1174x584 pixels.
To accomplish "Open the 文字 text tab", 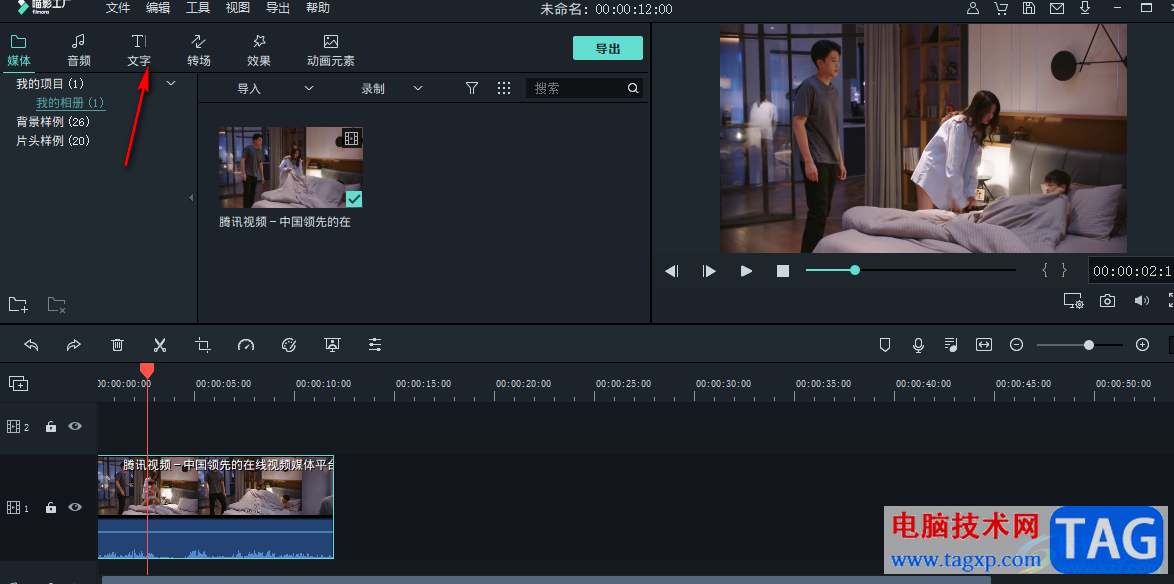I will (x=139, y=51).
